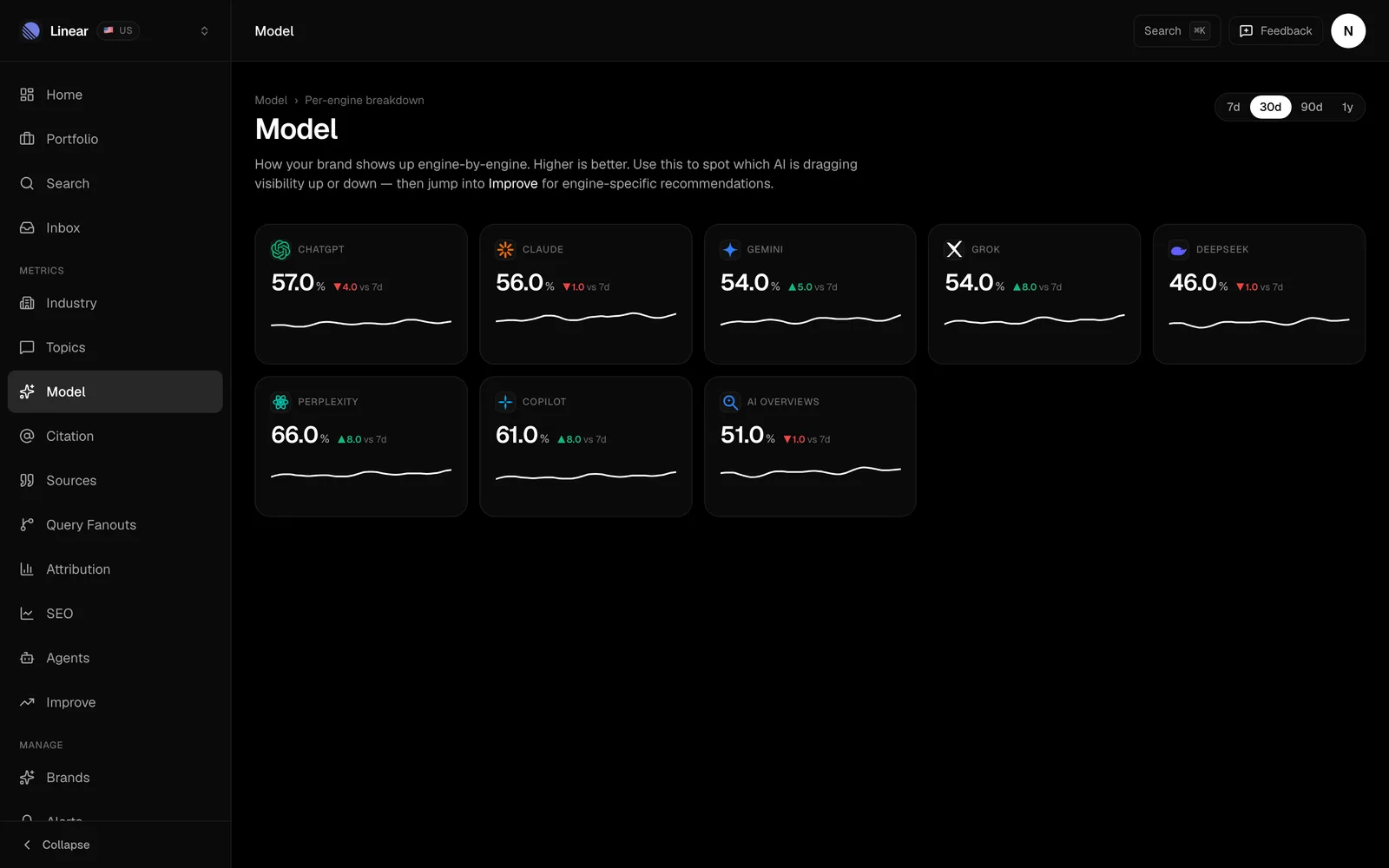Click the Copilot engine logo
The image size is (1389, 868).
click(505, 402)
